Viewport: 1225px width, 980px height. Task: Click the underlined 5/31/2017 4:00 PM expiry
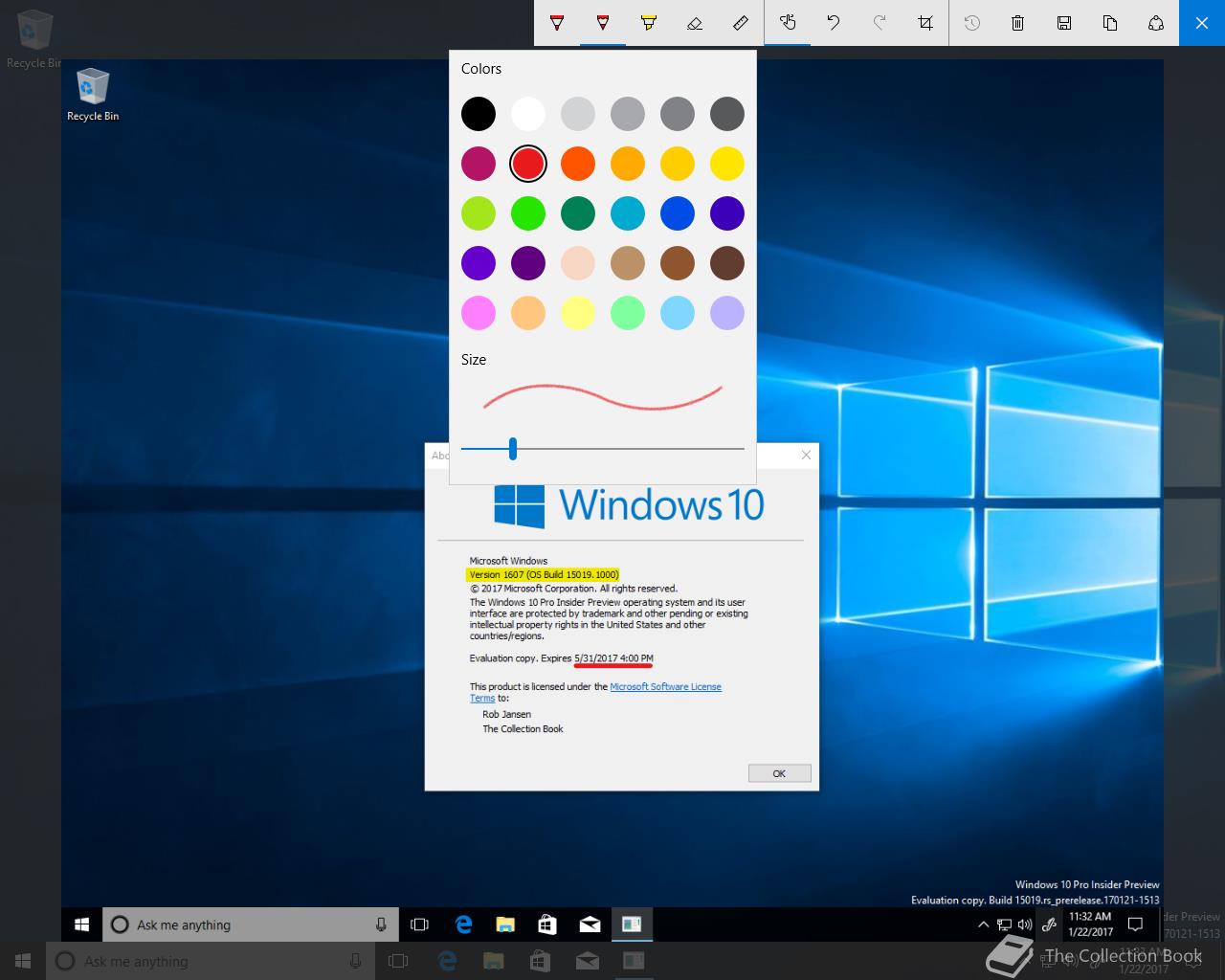613,658
